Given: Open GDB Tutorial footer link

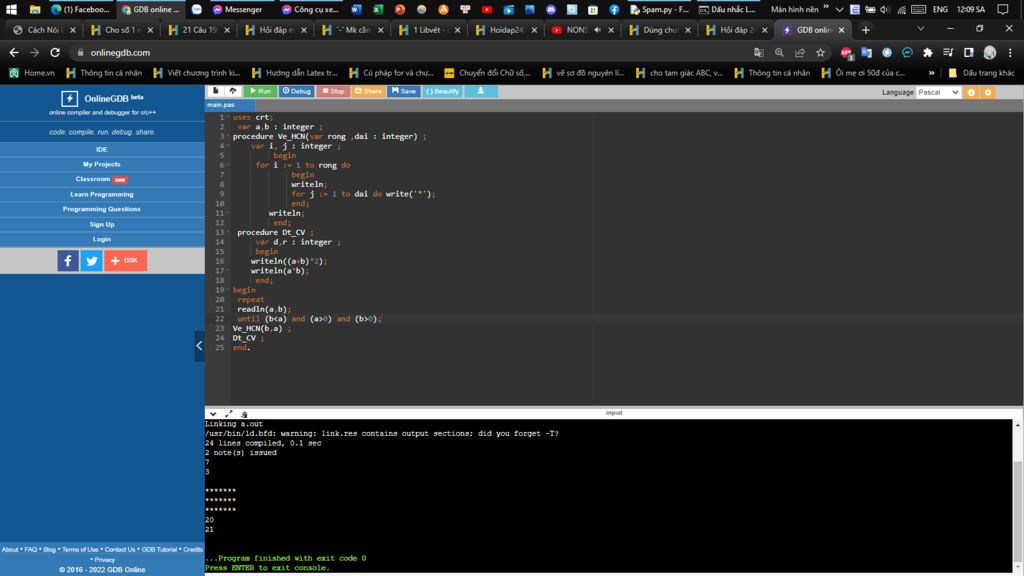Looking at the screenshot, I should tap(159, 550).
